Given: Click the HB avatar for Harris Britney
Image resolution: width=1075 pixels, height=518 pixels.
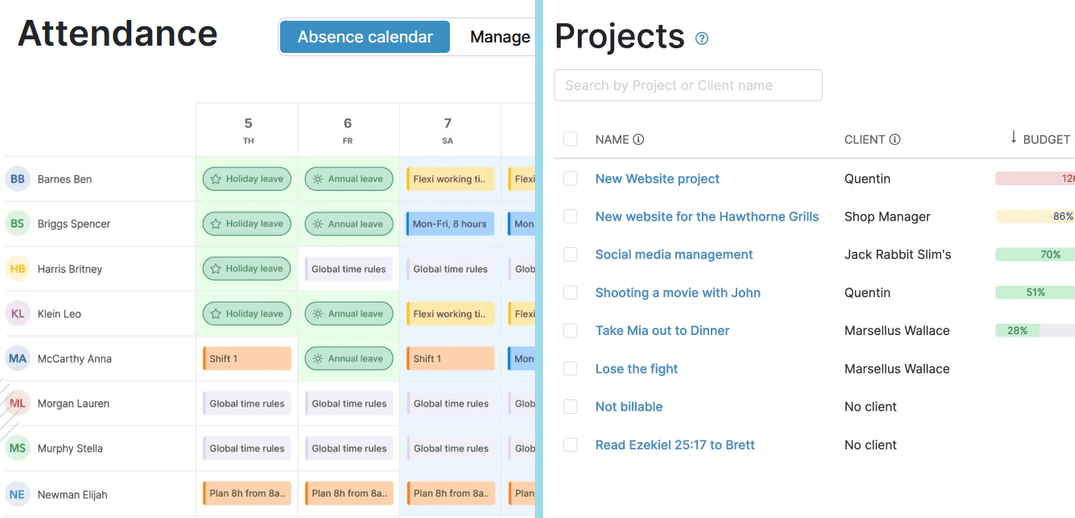Looking at the screenshot, I should [x=17, y=269].
